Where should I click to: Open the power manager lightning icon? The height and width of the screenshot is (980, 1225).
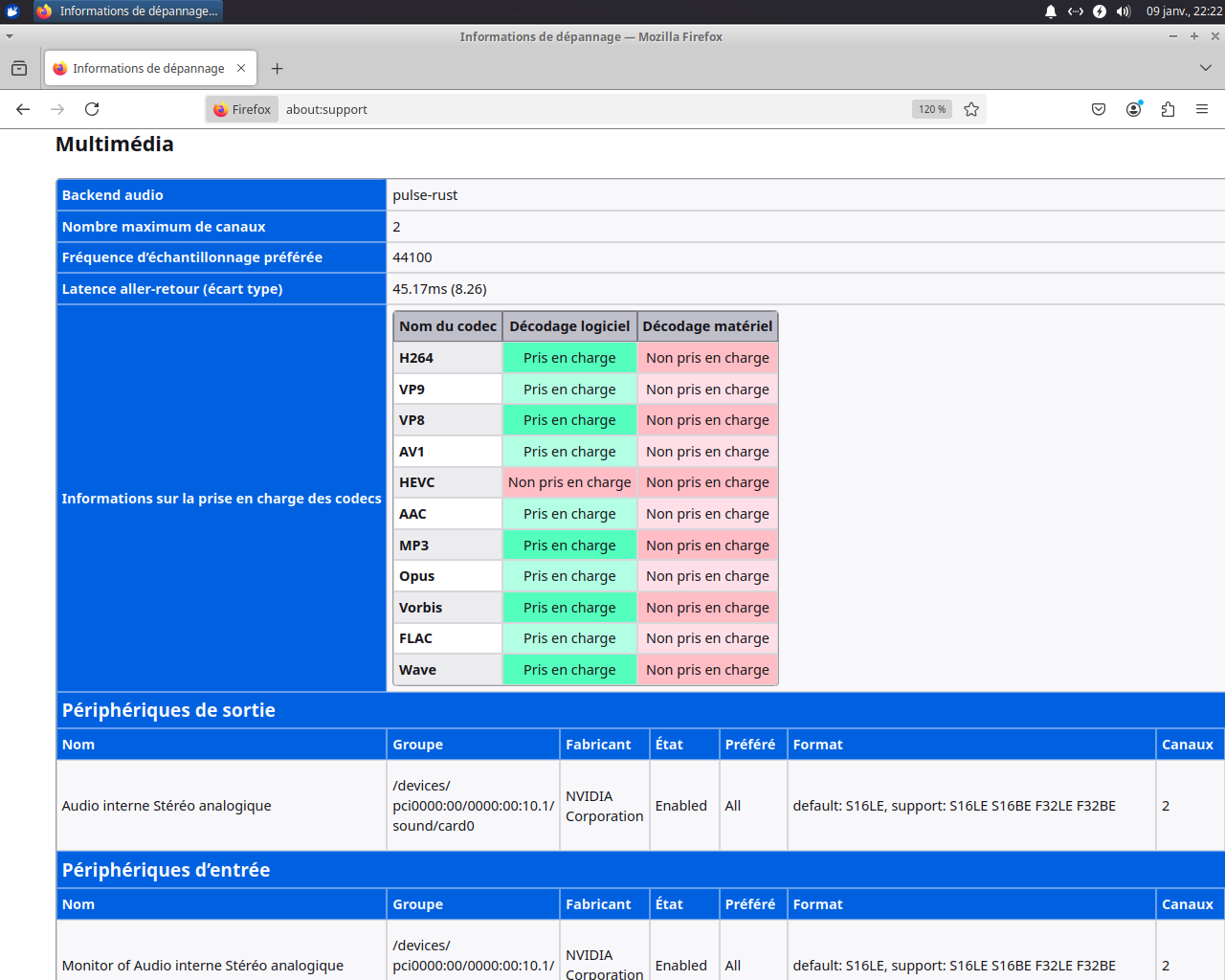1100,11
